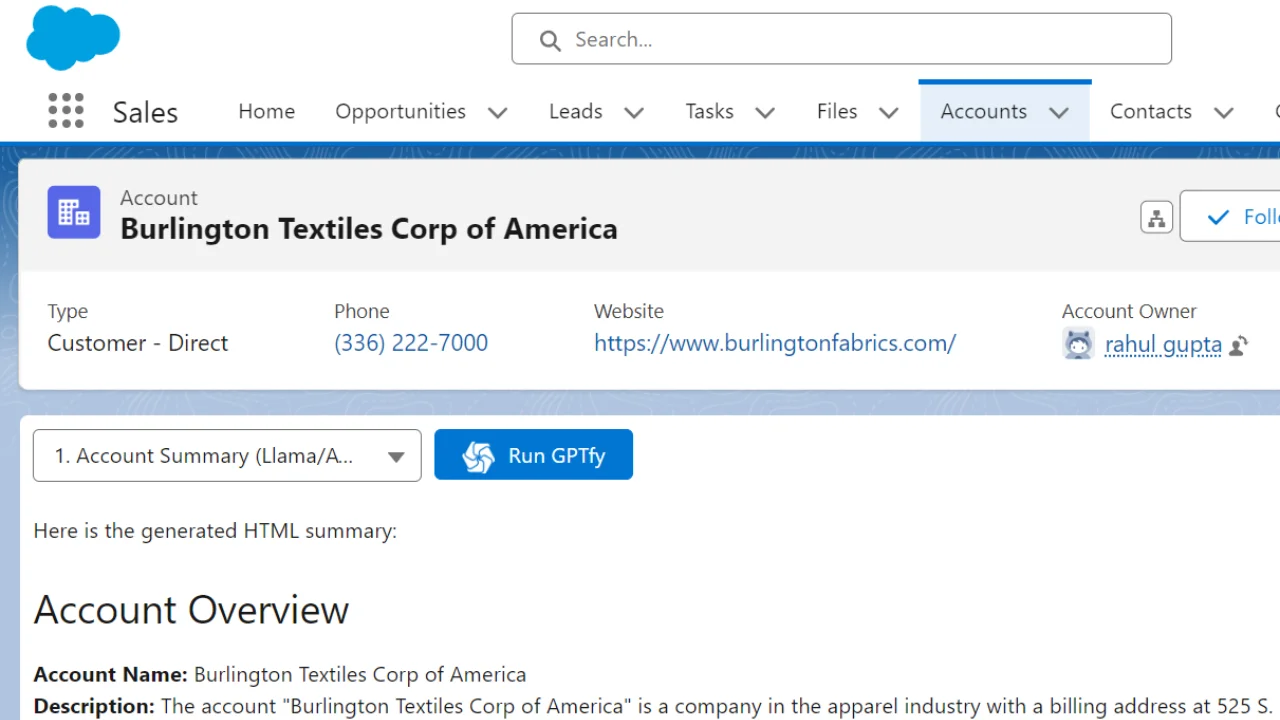Switch to the Contacts tab

1150,111
